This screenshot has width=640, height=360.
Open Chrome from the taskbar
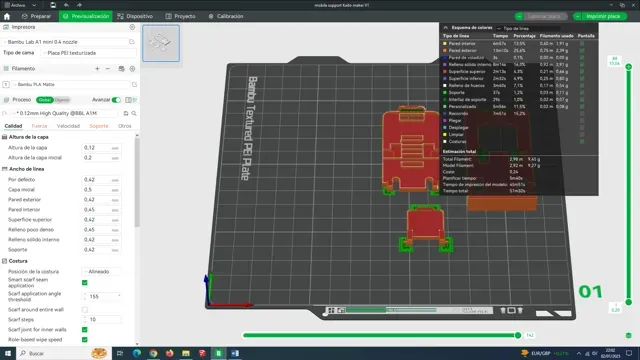point(153,353)
